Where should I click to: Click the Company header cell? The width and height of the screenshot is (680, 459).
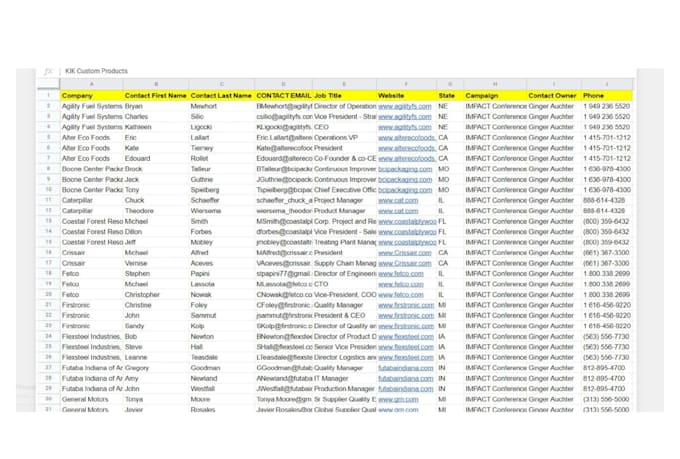[92, 95]
